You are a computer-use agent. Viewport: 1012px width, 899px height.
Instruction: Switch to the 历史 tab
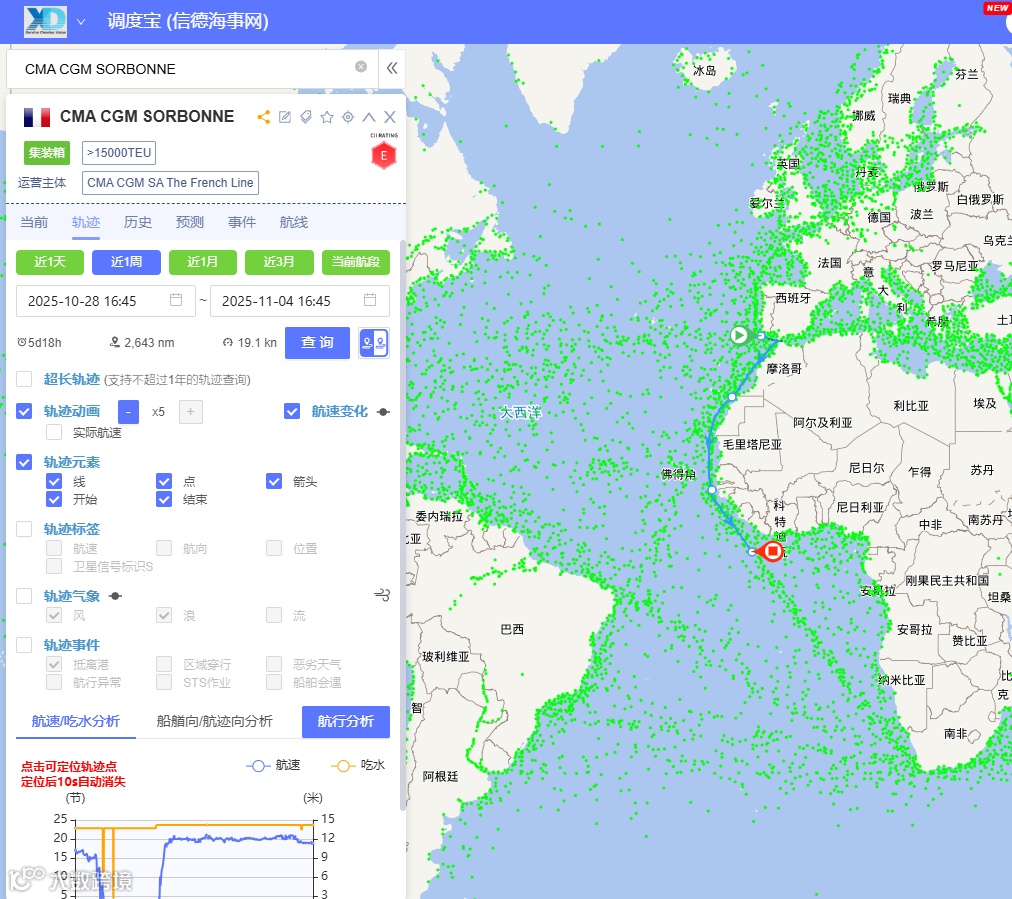[x=138, y=223]
